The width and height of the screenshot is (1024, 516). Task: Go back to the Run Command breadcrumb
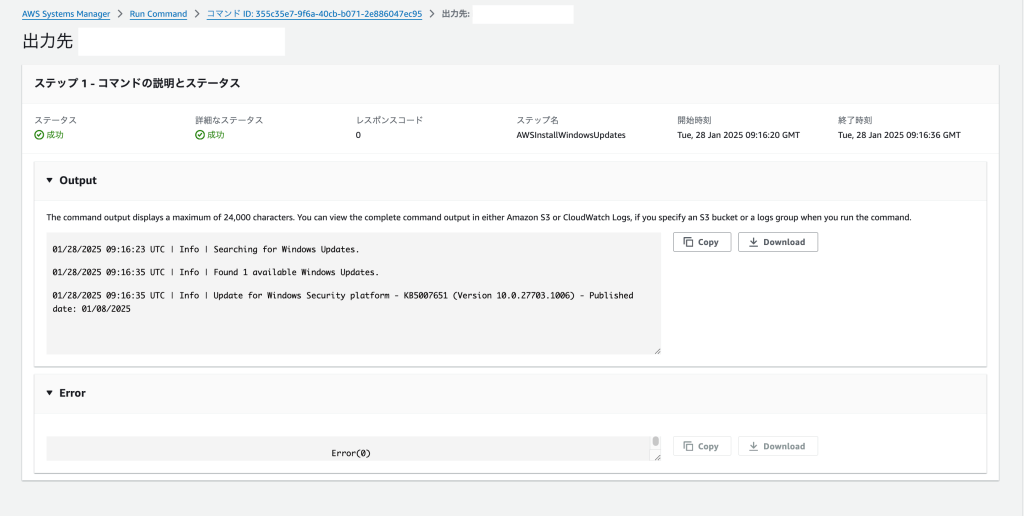pyautogui.click(x=158, y=14)
